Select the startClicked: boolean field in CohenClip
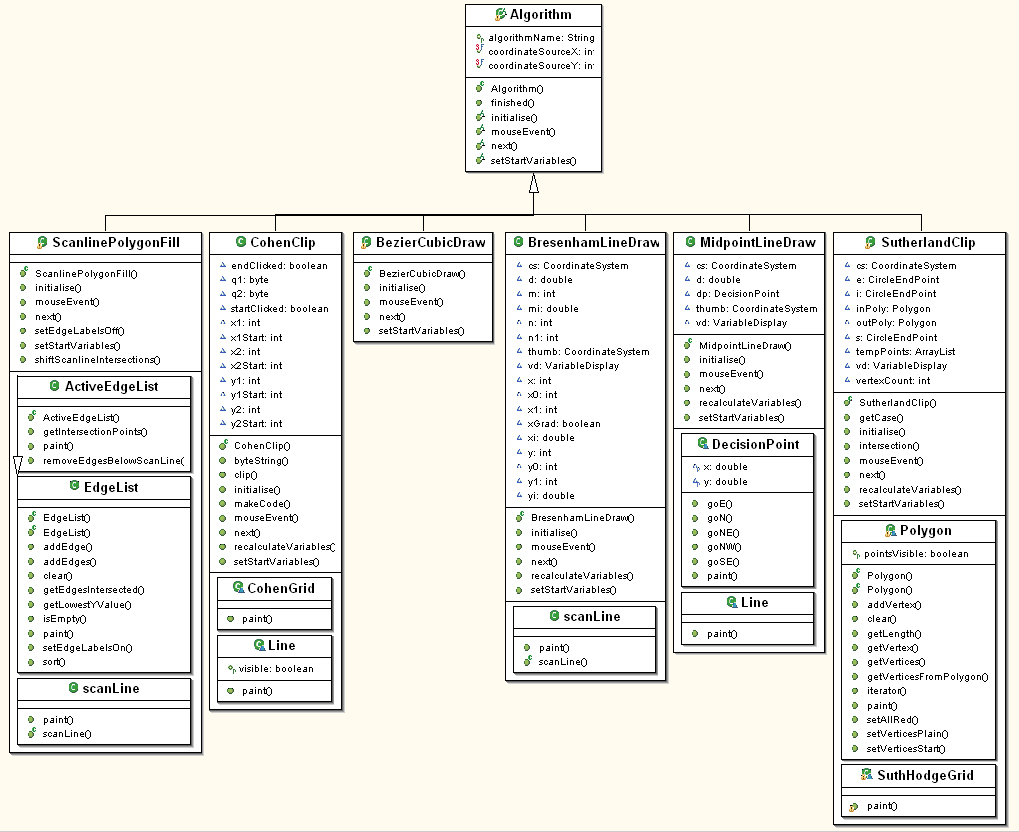This screenshot has width=1019, height=832. coord(279,309)
